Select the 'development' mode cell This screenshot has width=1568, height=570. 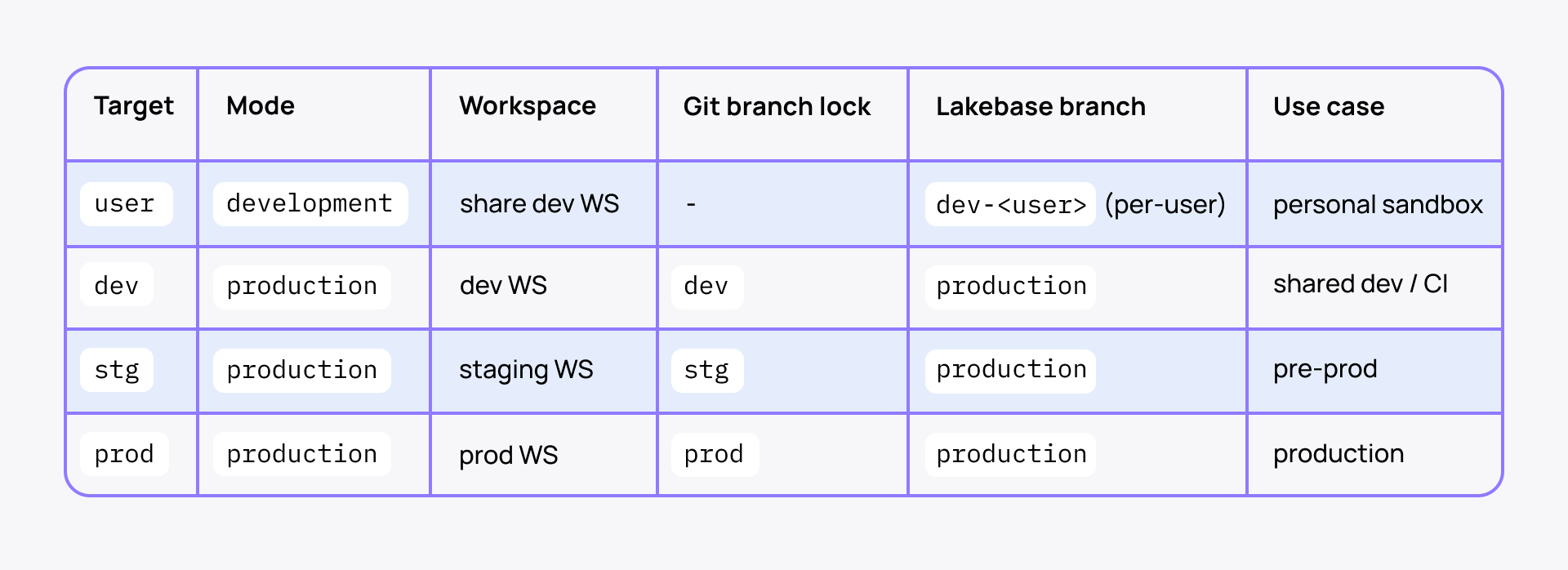point(310,204)
